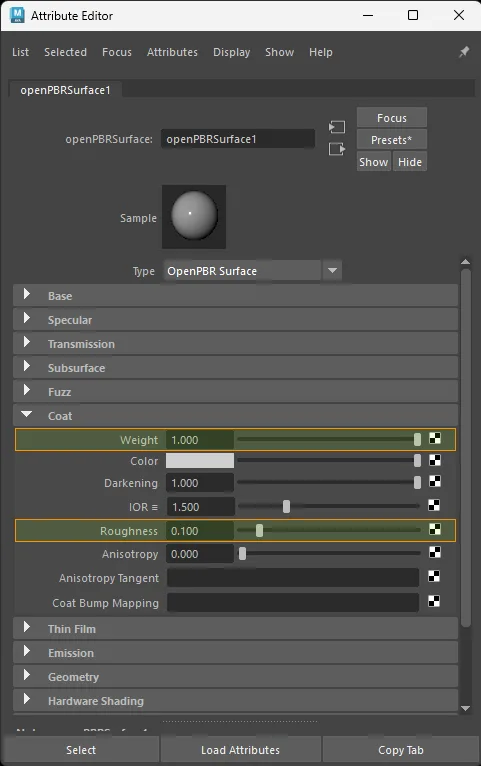Open the Show menu

(279, 52)
